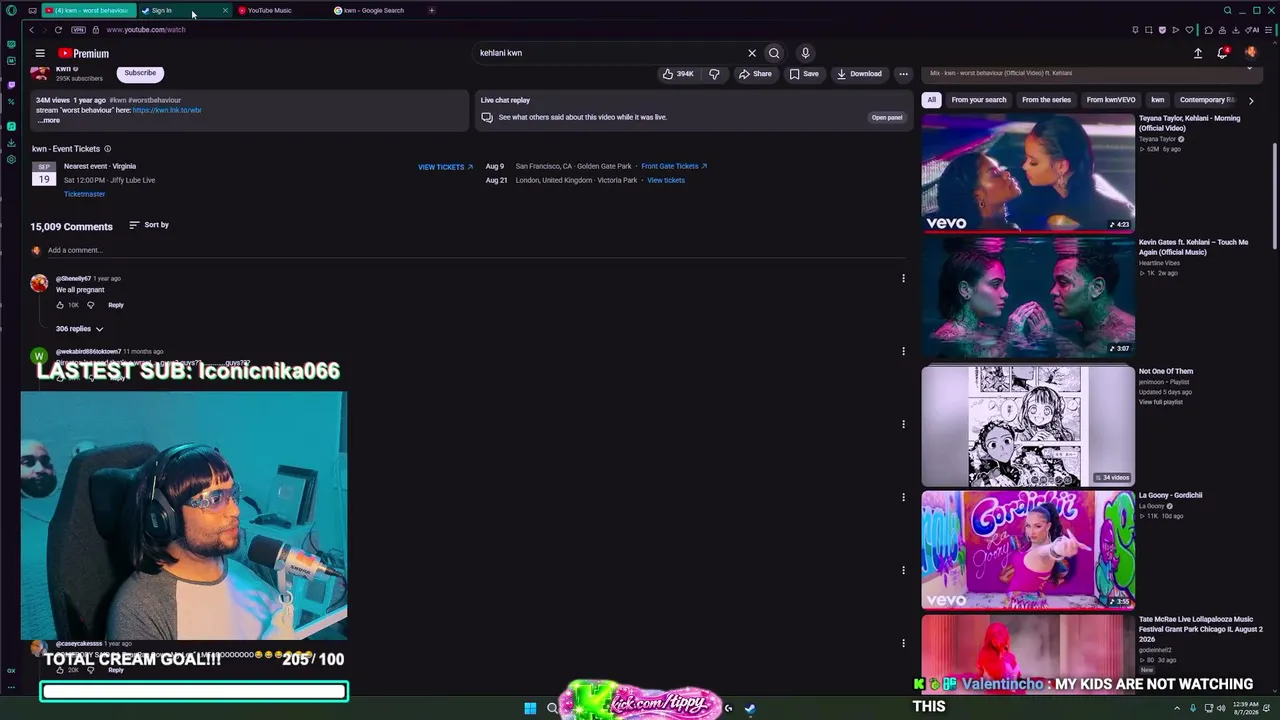Like the video with 394K likes
The image size is (1280, 720).
pyautogui.click(x=678, y=73)
